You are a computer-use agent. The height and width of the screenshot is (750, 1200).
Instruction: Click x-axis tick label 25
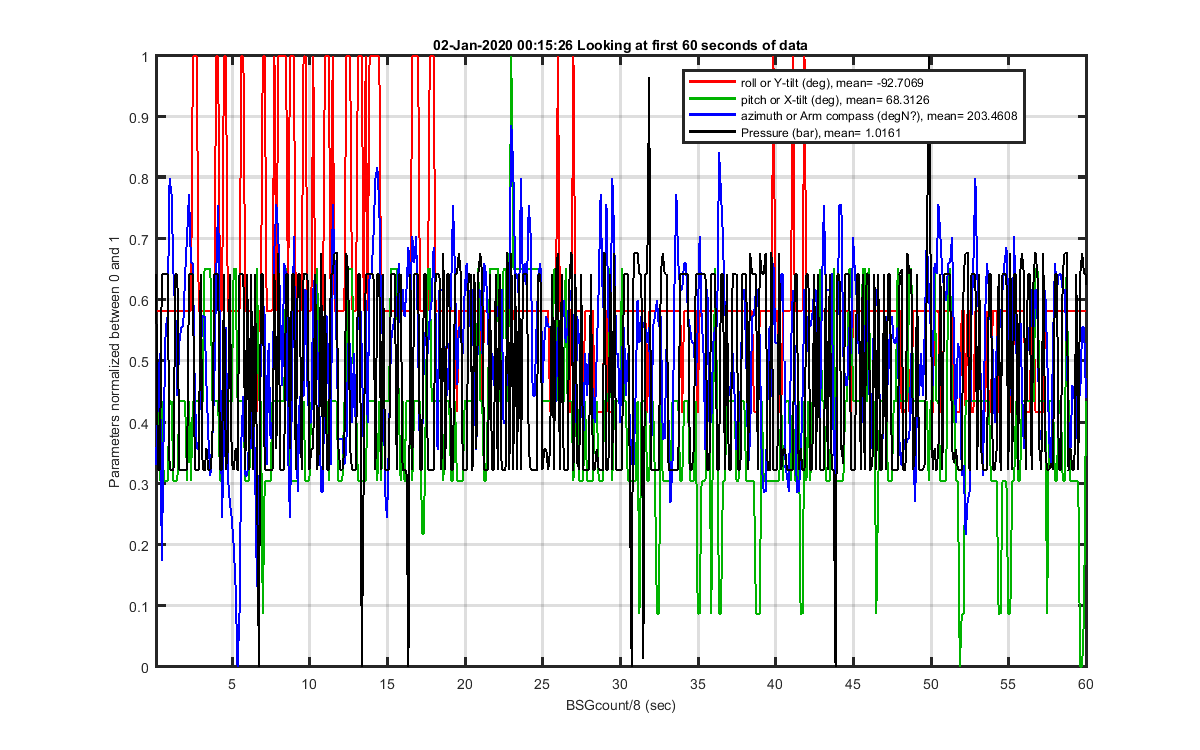click(542, 684)
